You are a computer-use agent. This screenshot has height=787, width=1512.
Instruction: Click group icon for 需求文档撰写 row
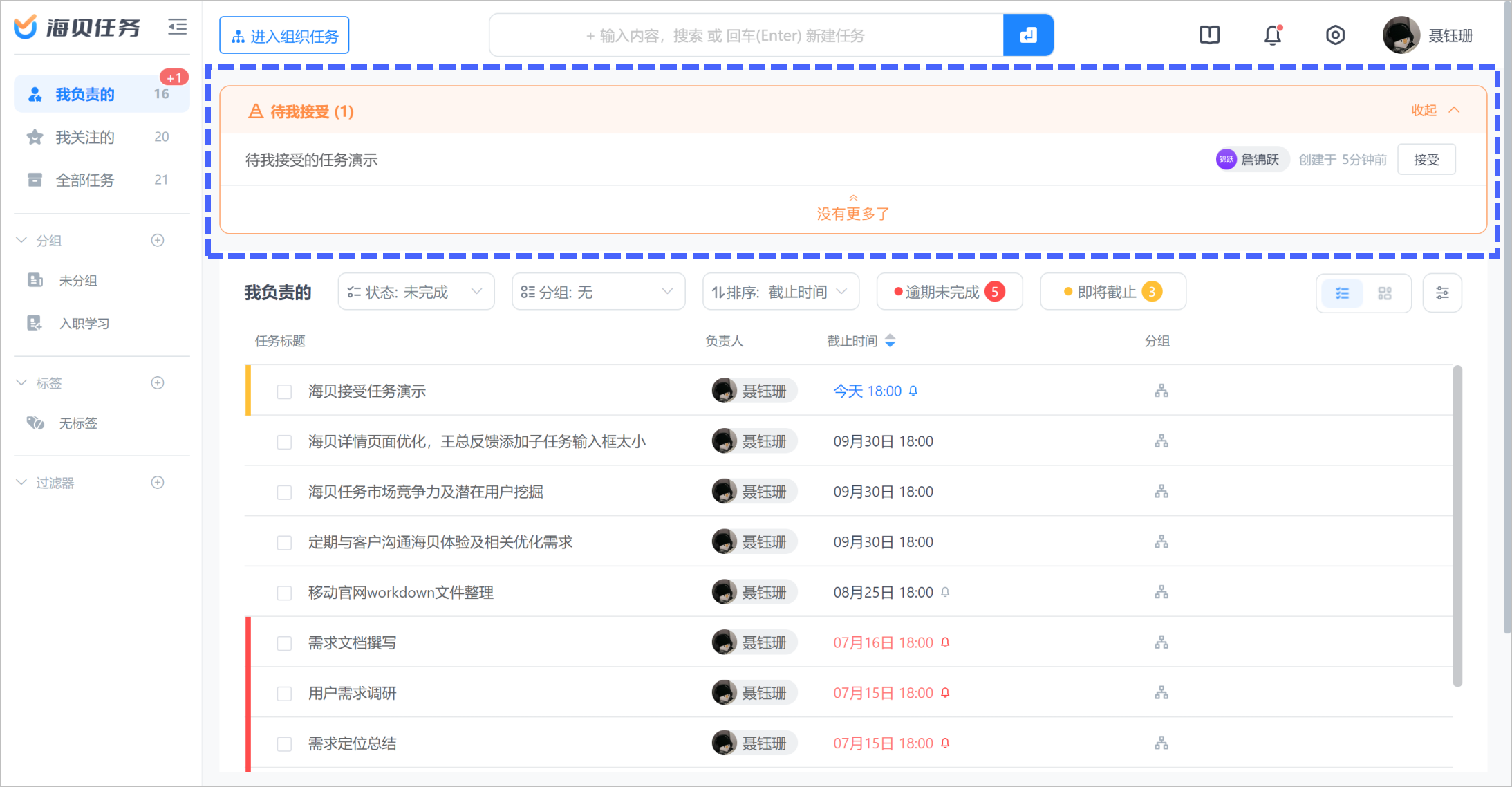pos(1161,642)
